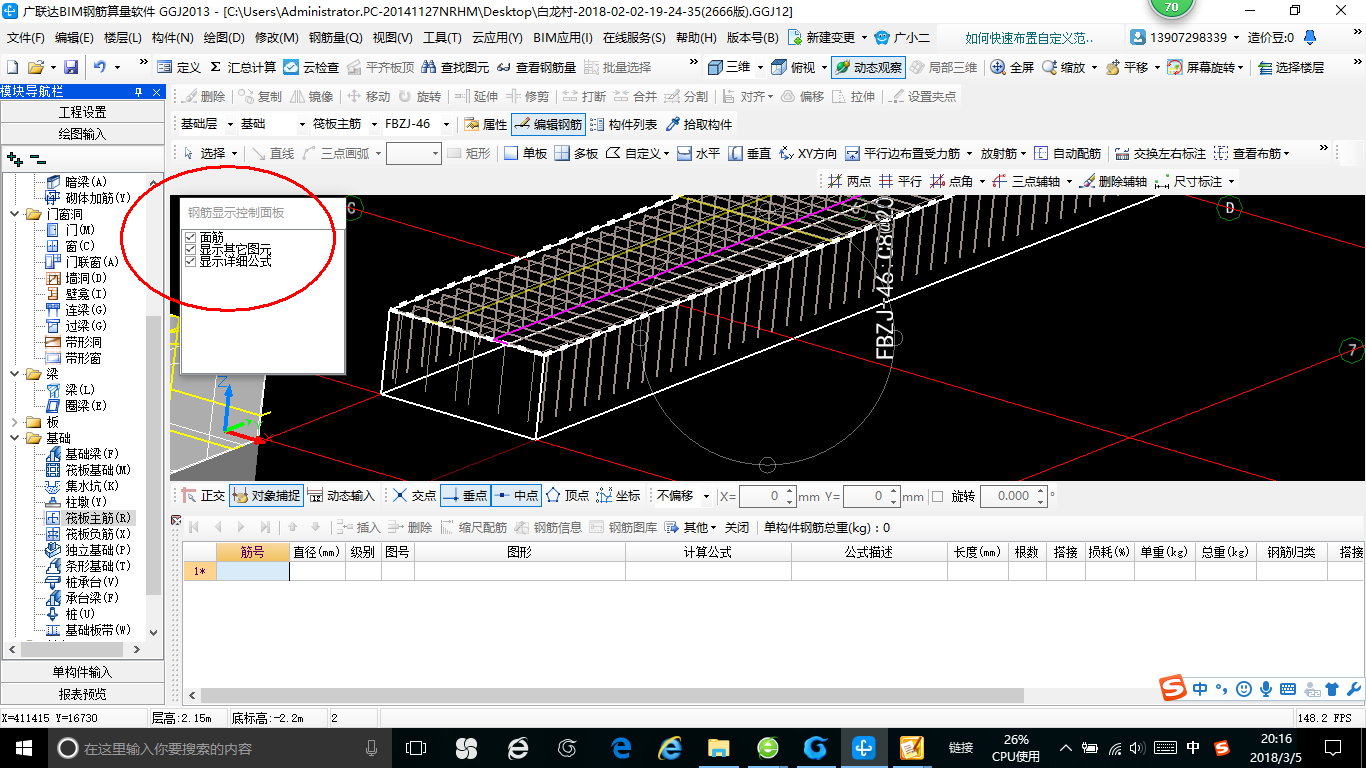Viewport: 1366px width, 768px height.
Task: Open 构件列表 component list
Action: click(x=624, y=124)
